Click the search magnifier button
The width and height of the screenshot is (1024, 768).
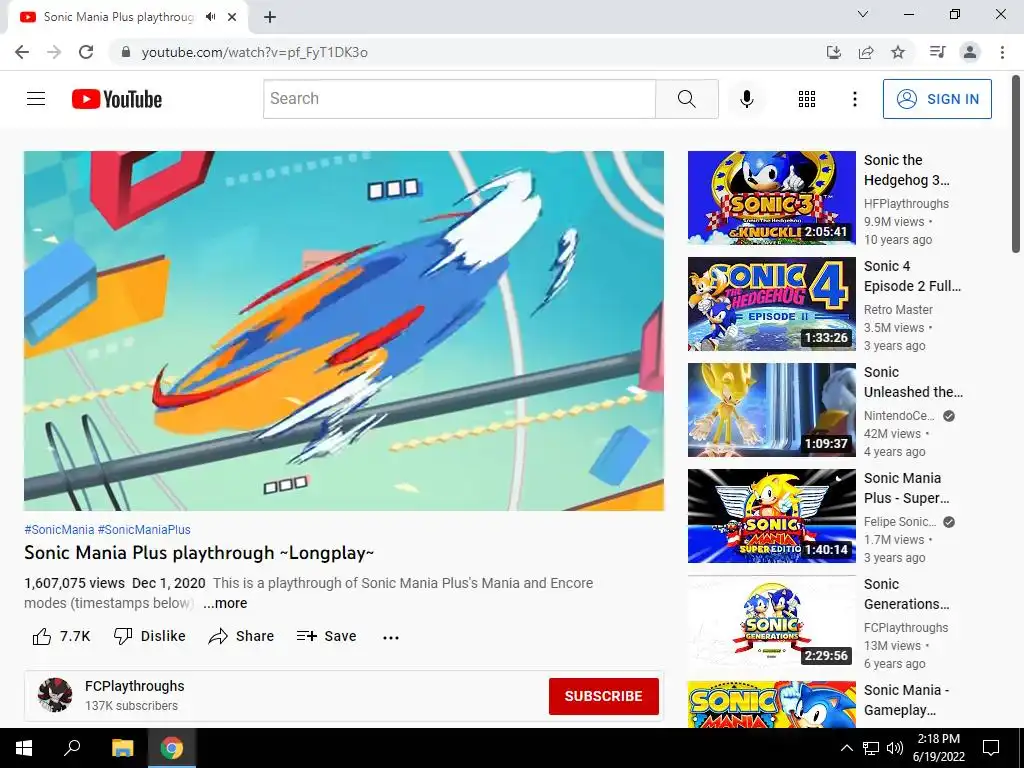pyautogui.click(x=686, y=99)
